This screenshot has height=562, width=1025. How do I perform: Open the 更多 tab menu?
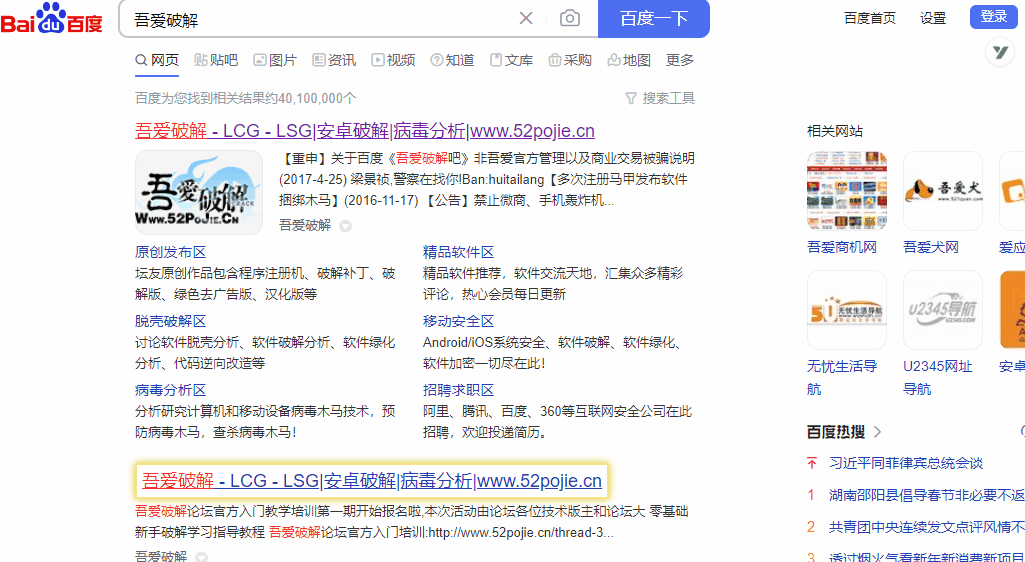pos(680,60)
